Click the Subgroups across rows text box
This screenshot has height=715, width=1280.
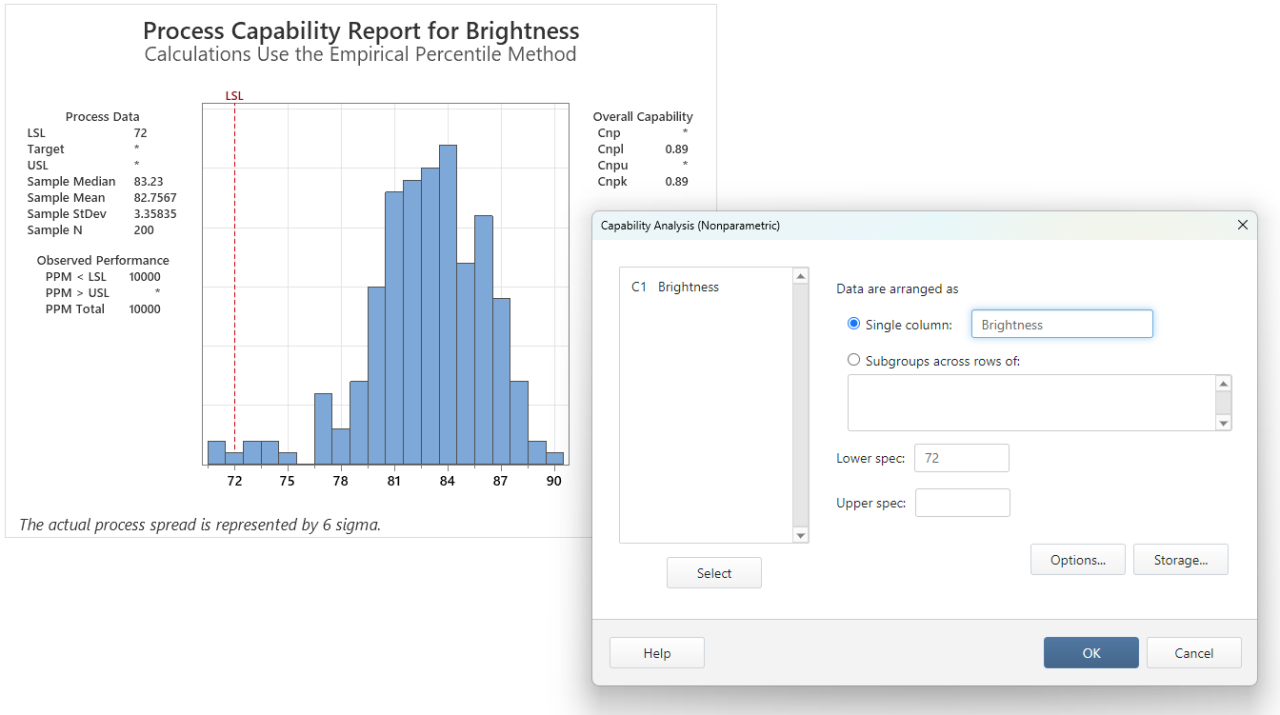(x=1030, y=402)
